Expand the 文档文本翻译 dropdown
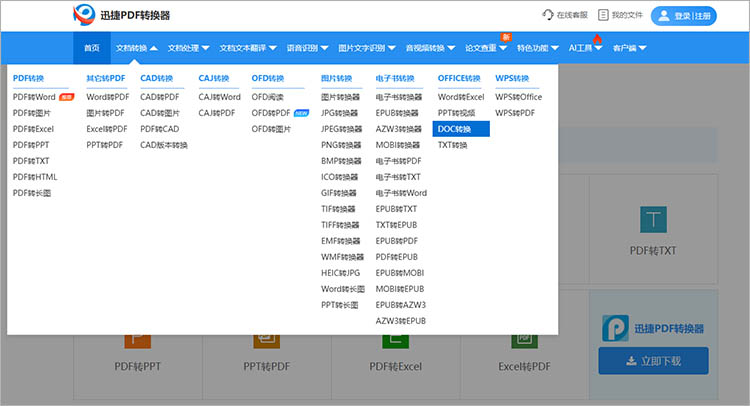This screenshot has width=750, height=406. point(248,48)
